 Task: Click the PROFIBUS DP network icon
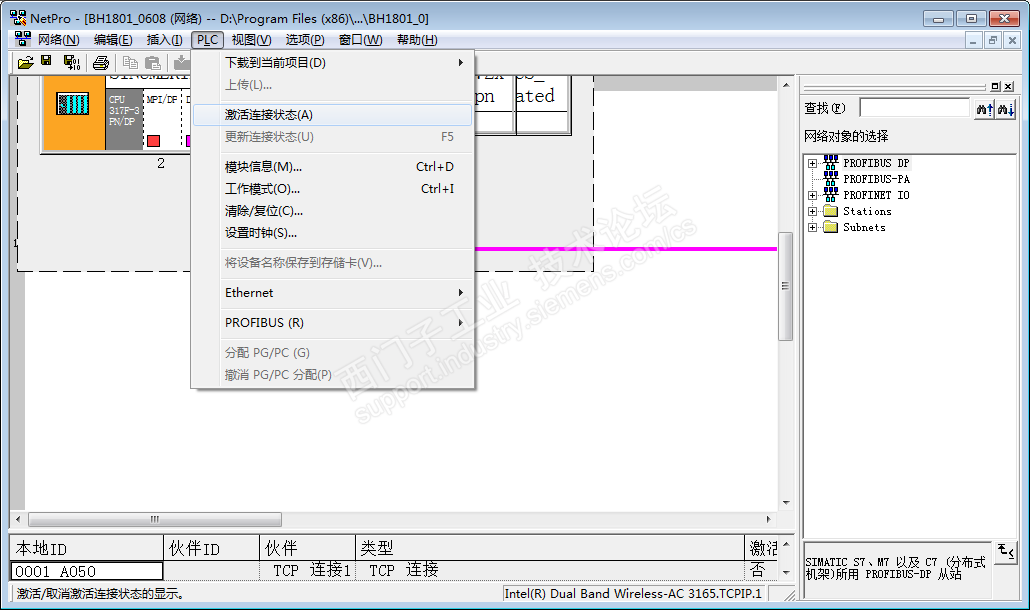tap(831, 162)
